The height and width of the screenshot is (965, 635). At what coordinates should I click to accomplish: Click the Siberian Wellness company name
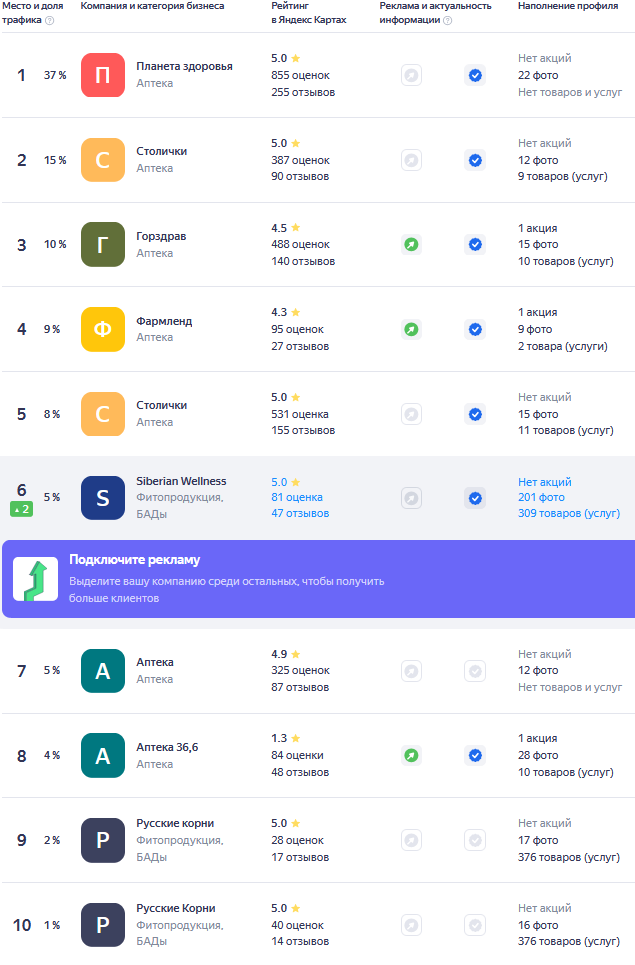click(181, 481)
